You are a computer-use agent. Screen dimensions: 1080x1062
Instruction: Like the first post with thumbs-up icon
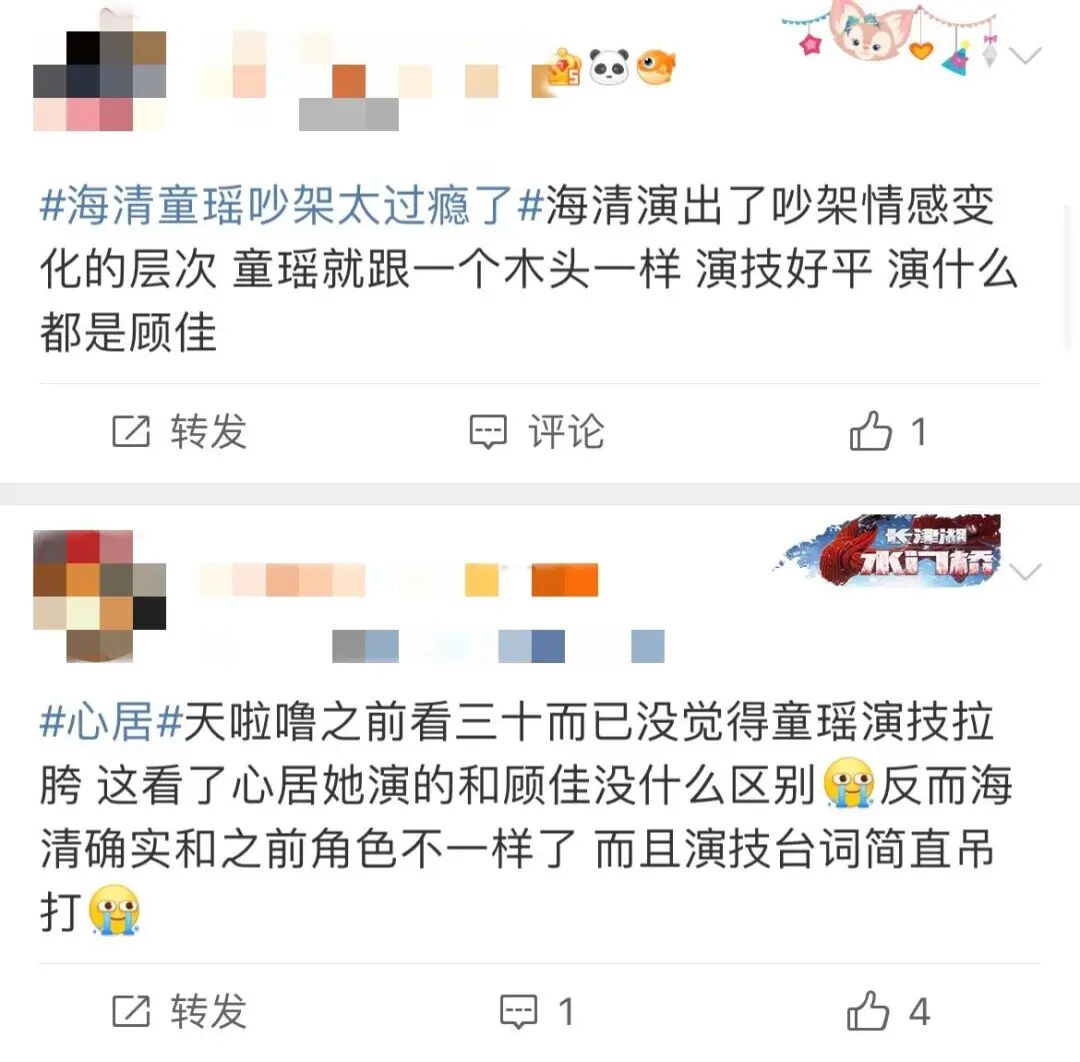[871, 431]
